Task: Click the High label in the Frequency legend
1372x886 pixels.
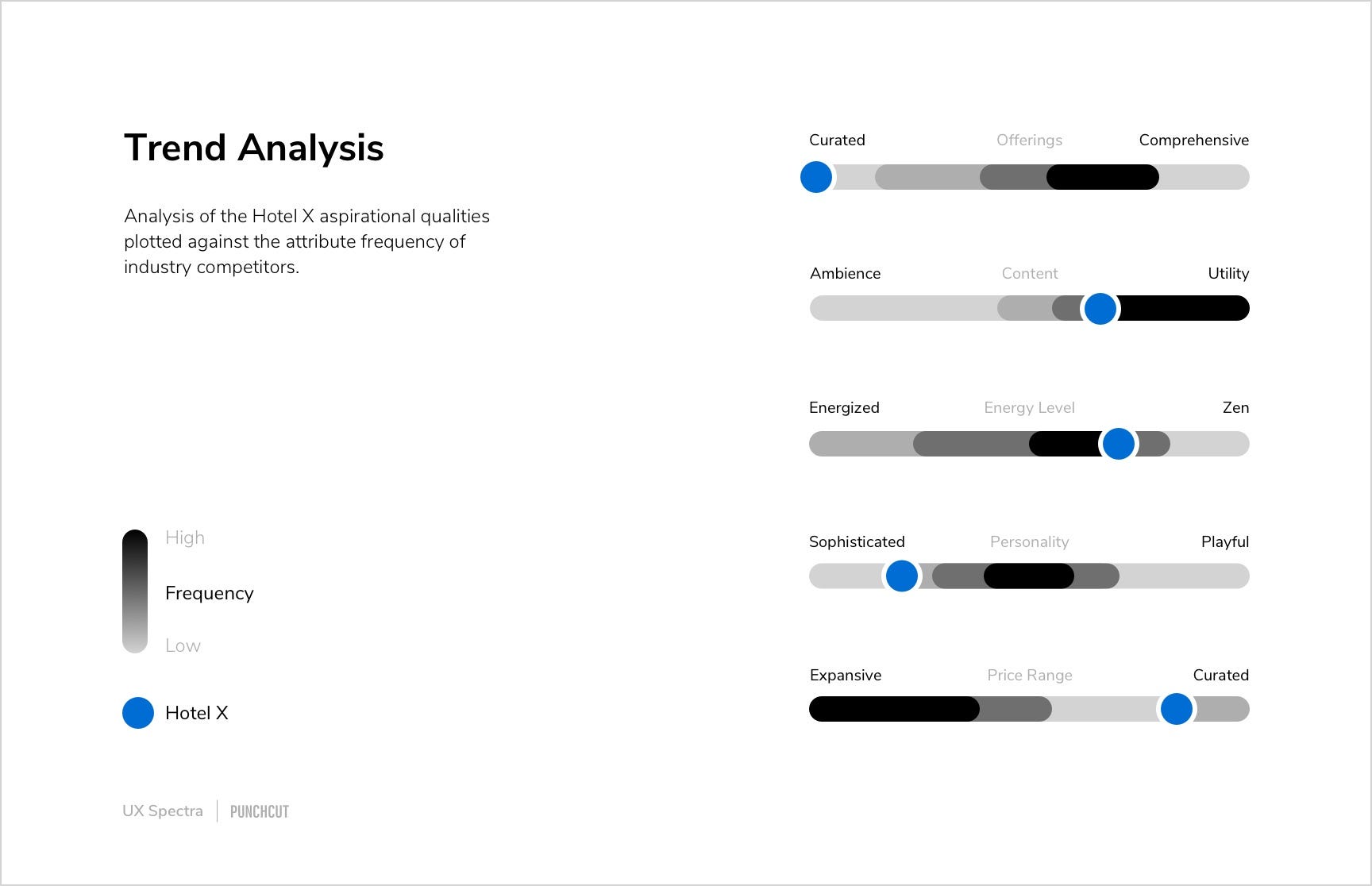Action: point(185,538)
